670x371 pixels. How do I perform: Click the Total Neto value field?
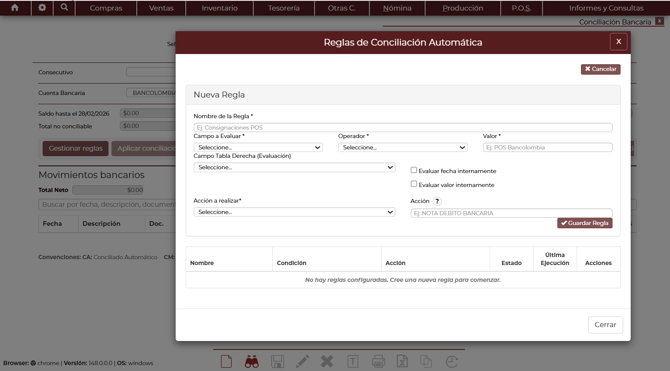108,190
